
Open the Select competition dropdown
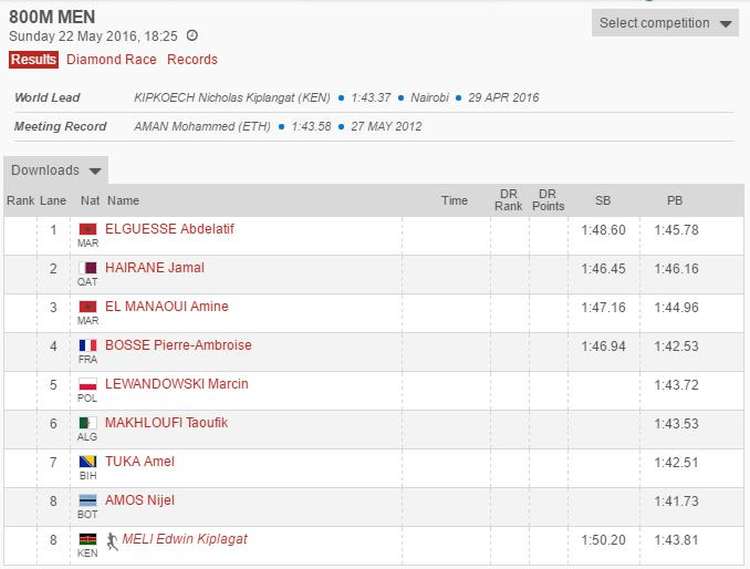point(665,23)
